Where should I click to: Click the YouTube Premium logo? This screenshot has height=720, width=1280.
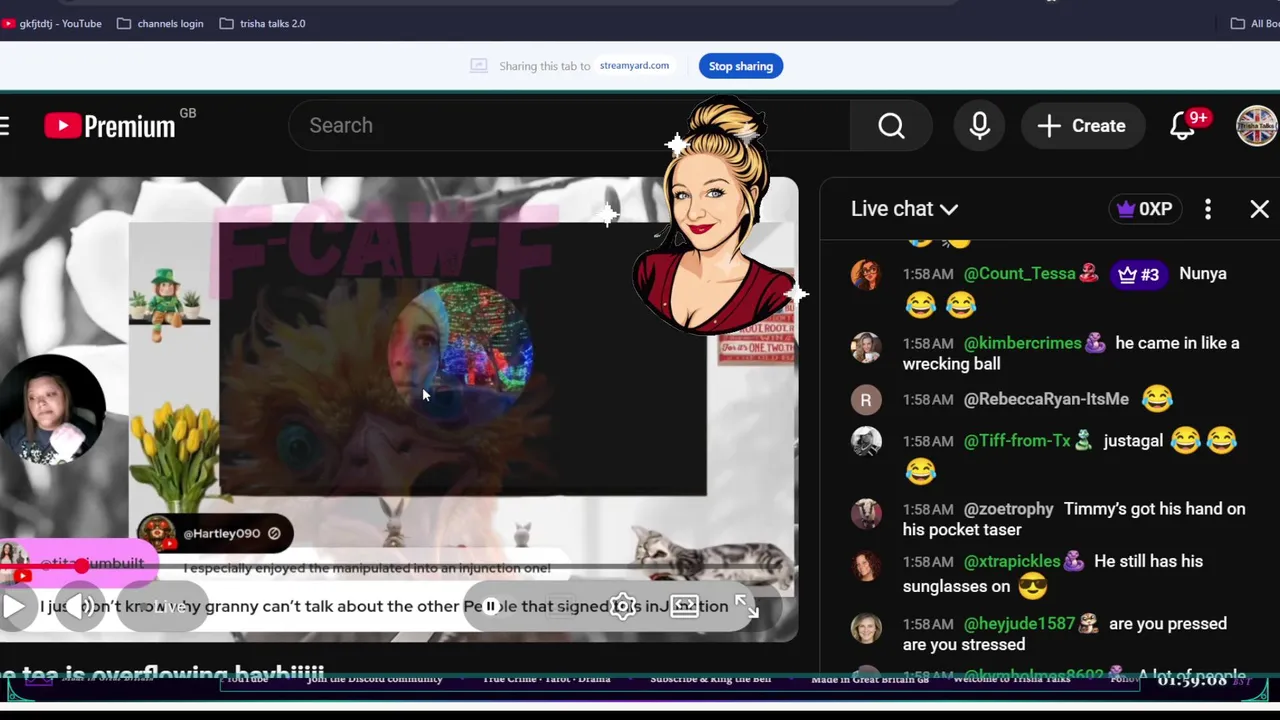(110, 125)
